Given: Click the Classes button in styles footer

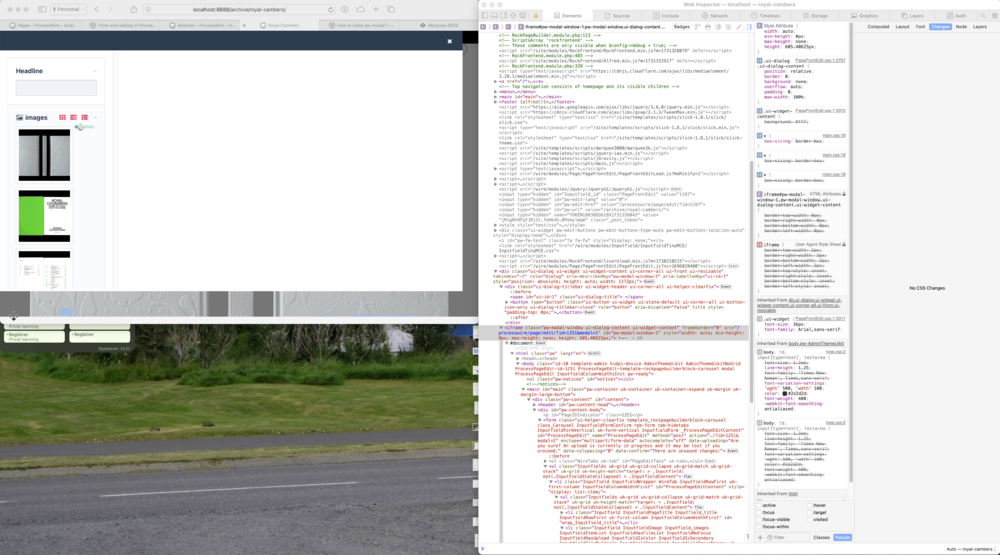Looking at the screenshot, I should click(x=821, y=537).
